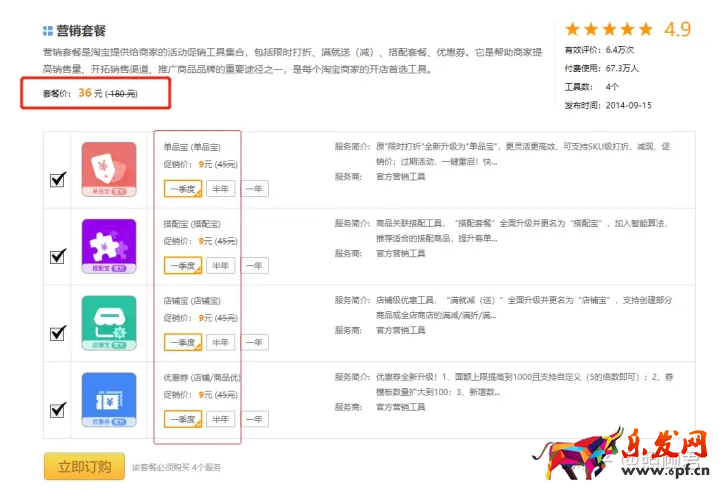Click 优惠券's 促销价 9元 price
The image size is (720, 491).
[x=201, y=395]
